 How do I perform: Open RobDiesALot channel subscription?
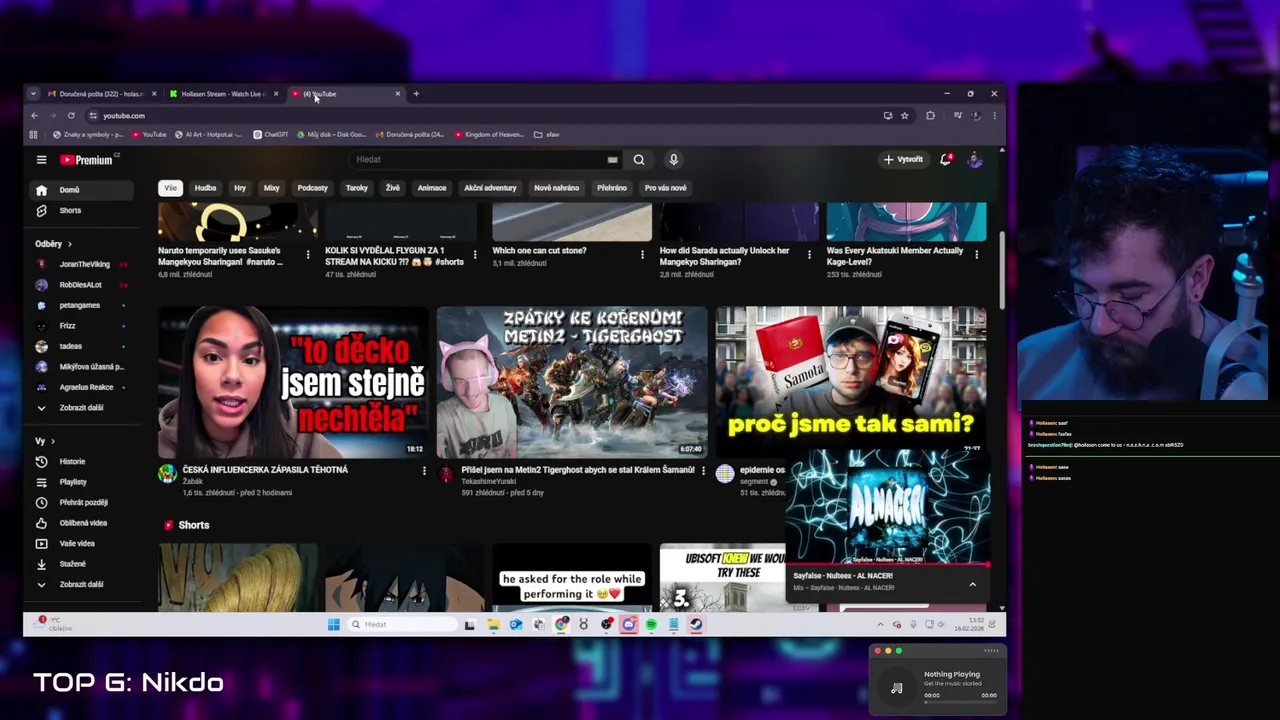[x=83, y=285]
